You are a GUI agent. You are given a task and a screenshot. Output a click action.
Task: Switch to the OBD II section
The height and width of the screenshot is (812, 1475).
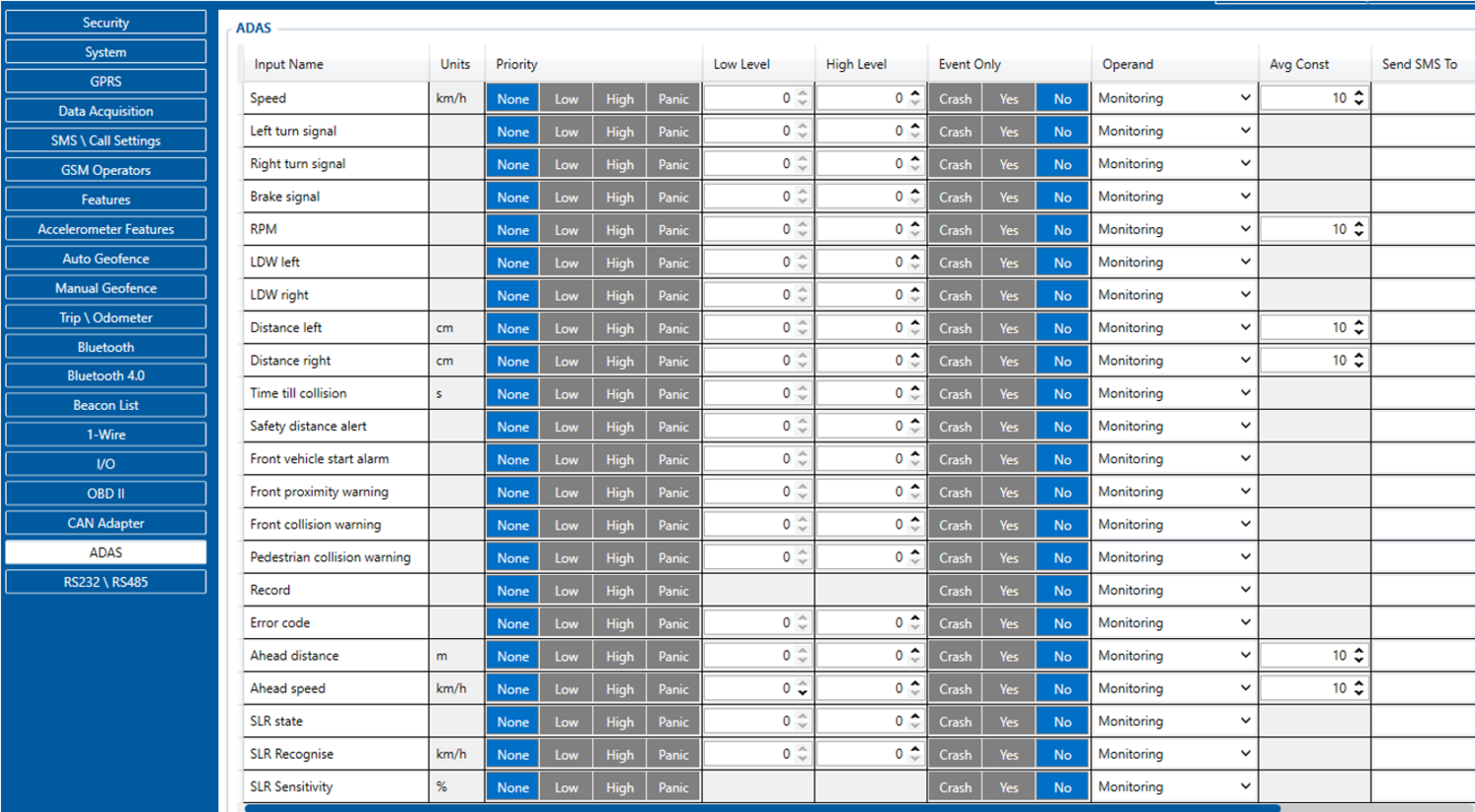coord(105,493)
